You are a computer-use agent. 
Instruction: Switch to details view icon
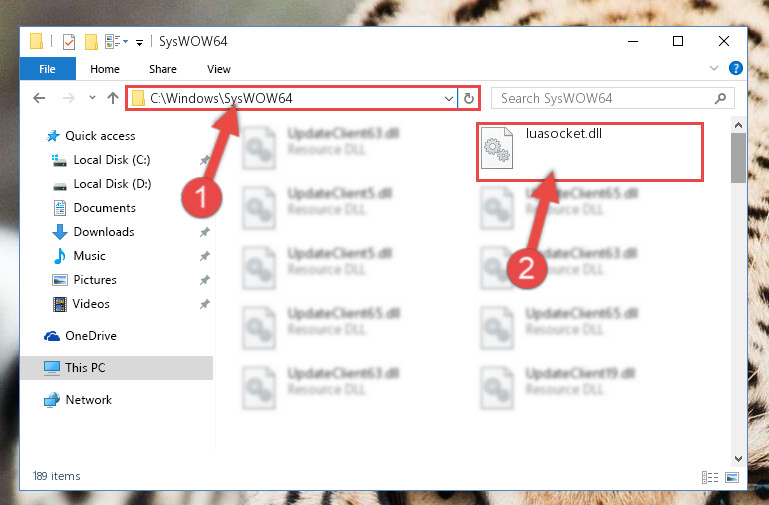click(x=710, y=477)
